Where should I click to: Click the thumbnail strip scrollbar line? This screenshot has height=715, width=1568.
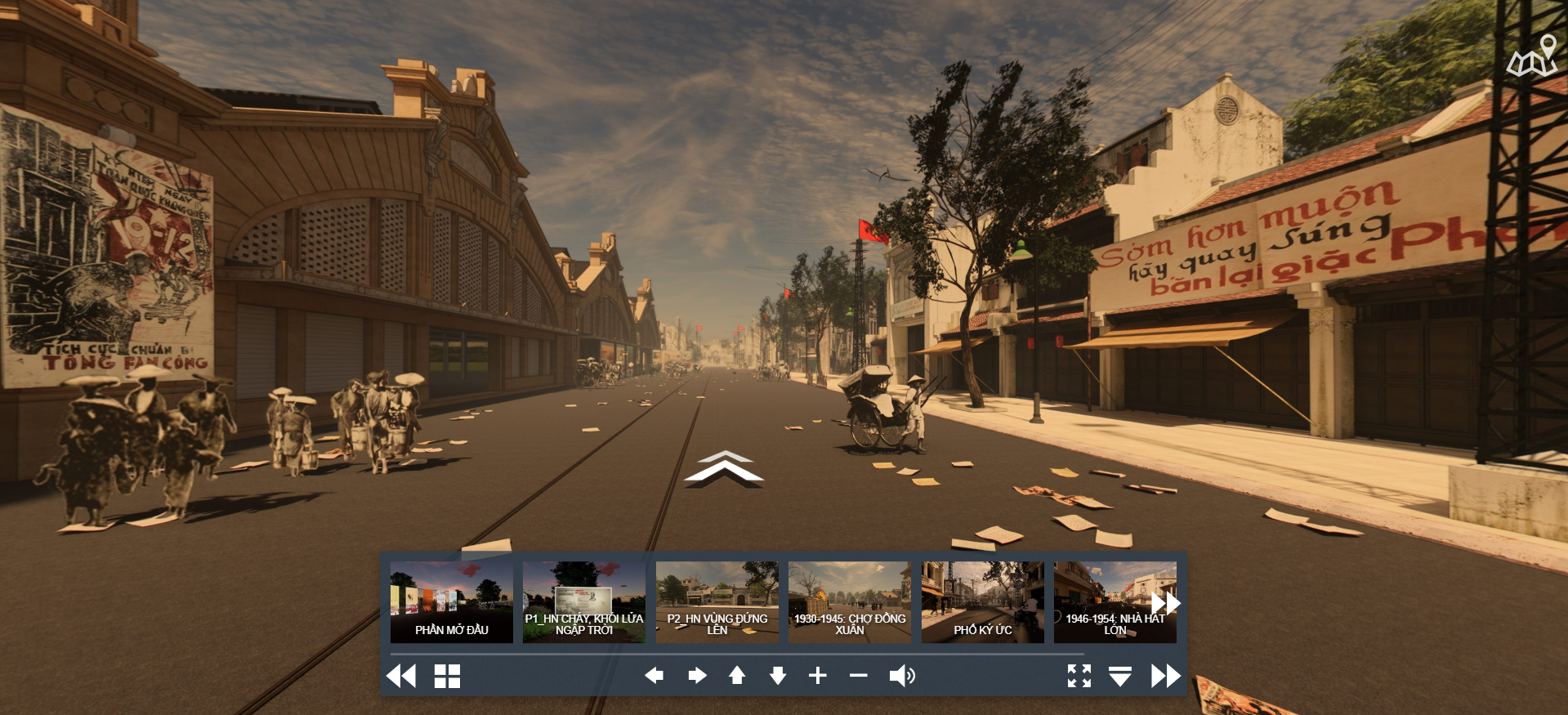pos(737,655)
